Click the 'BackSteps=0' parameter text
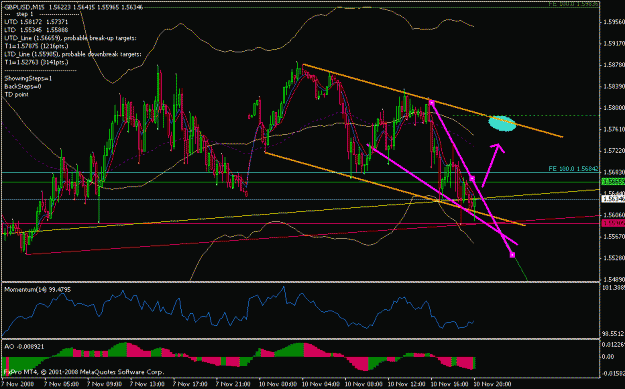 coord(23,86)
